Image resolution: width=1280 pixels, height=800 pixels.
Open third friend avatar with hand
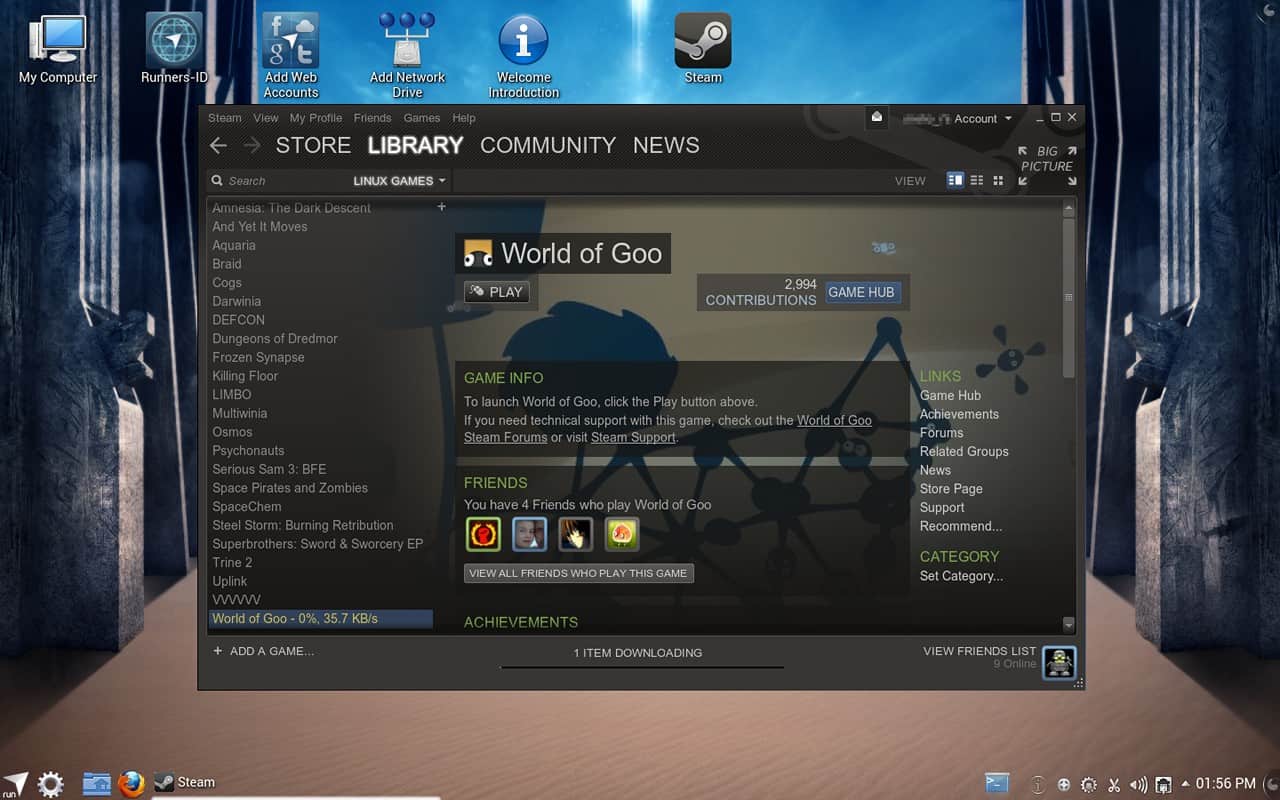(x=576, y=535)
